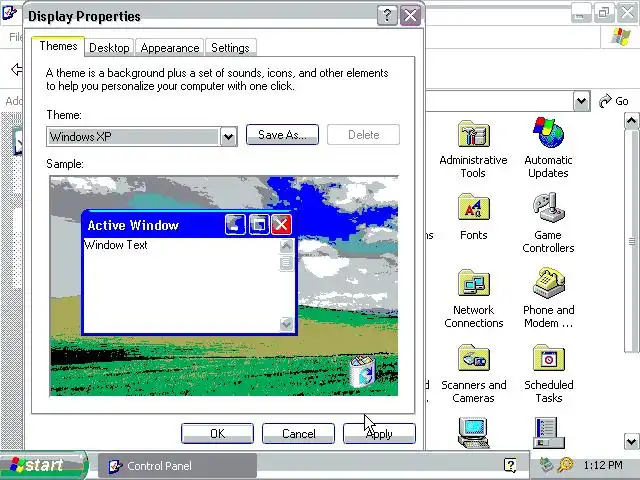This screenshot has width=640, height=480.
Task: Click the maximize icon in Active Window sample
Action: pyautogui.click(x=259, y=224)
